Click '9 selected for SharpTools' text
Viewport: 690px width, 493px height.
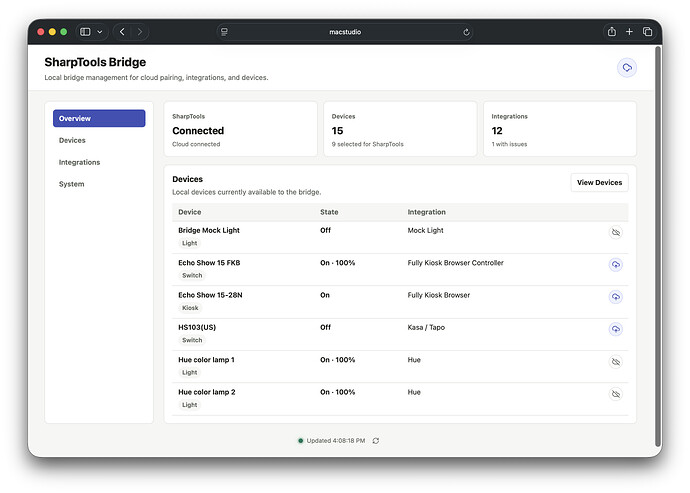tap(367, 144)
